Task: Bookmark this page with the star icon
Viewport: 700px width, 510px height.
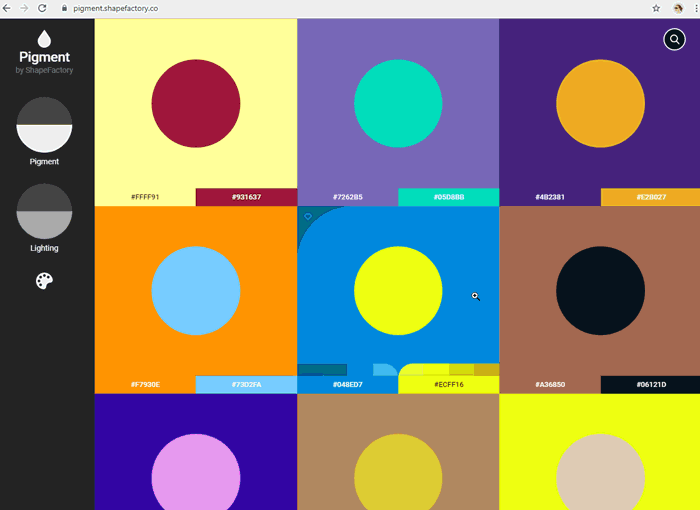Action: tap(656, 8)
